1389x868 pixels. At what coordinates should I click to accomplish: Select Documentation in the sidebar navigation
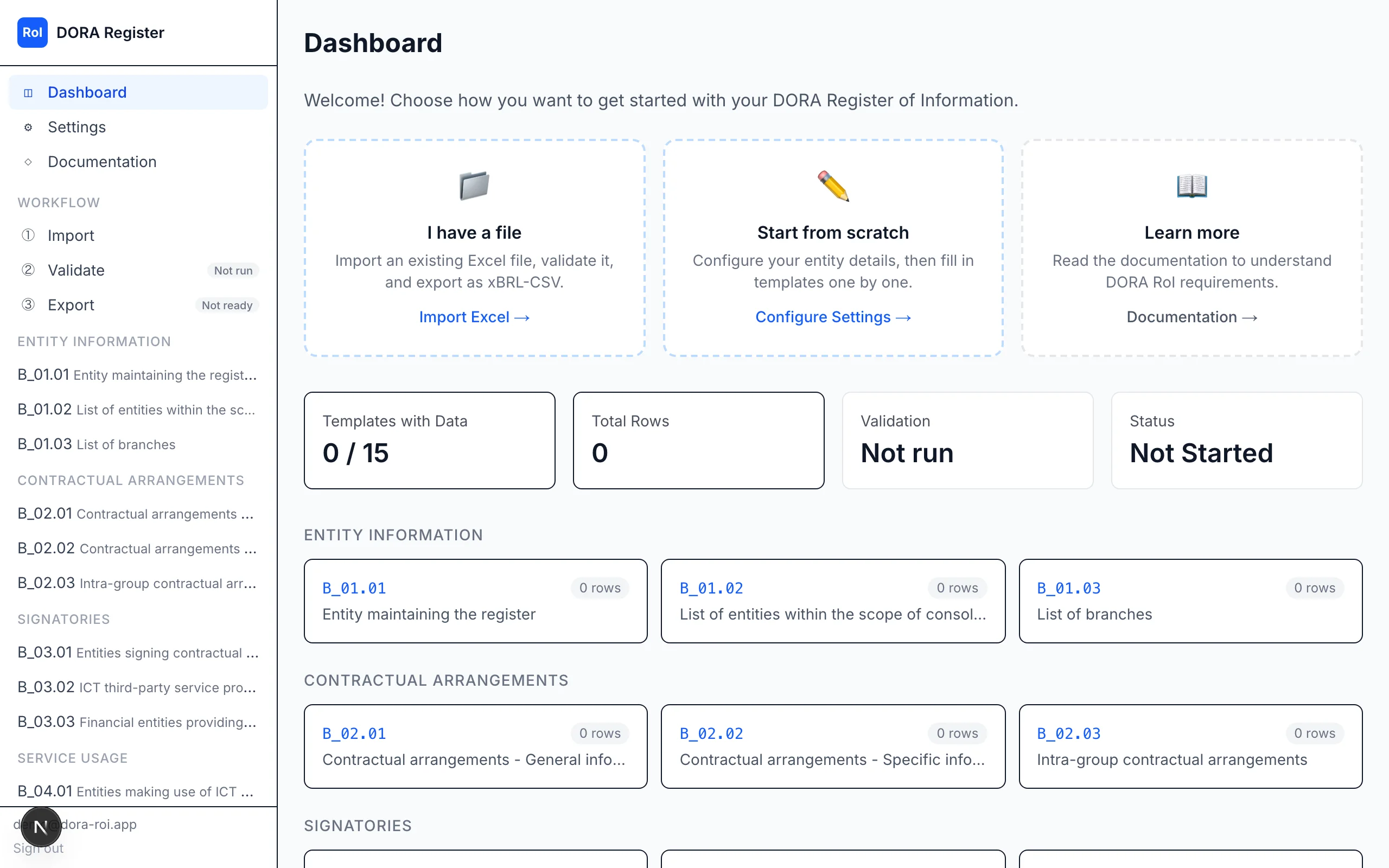[x=102, y=162]
